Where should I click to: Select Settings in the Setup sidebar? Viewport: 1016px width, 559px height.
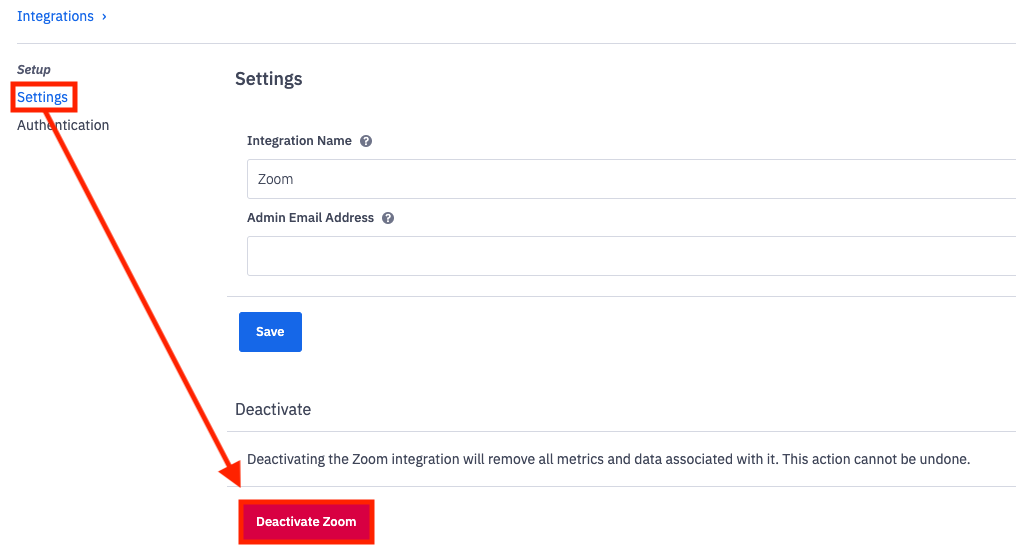[x=43, y=97]
